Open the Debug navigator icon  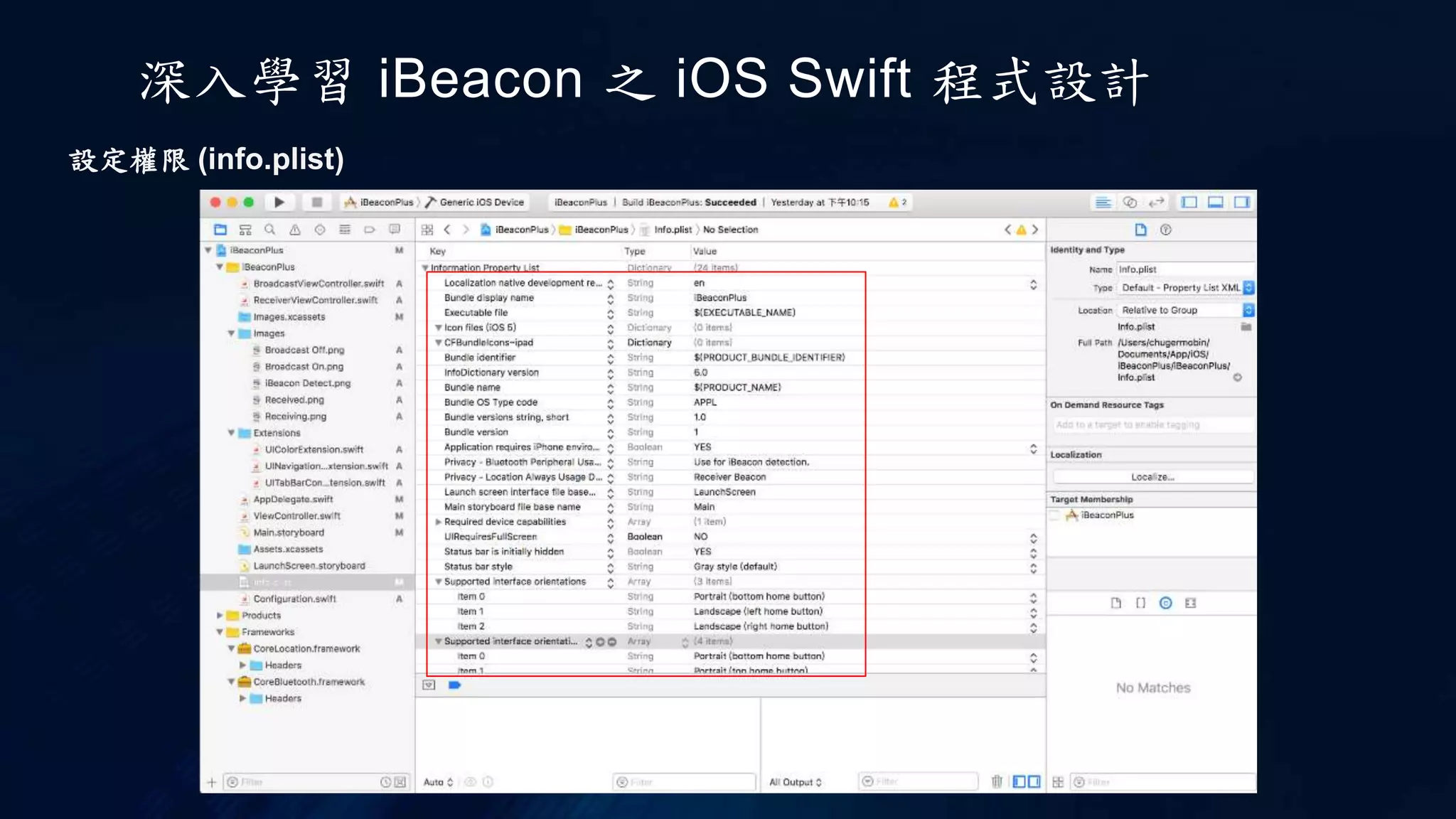pos(345,230)
